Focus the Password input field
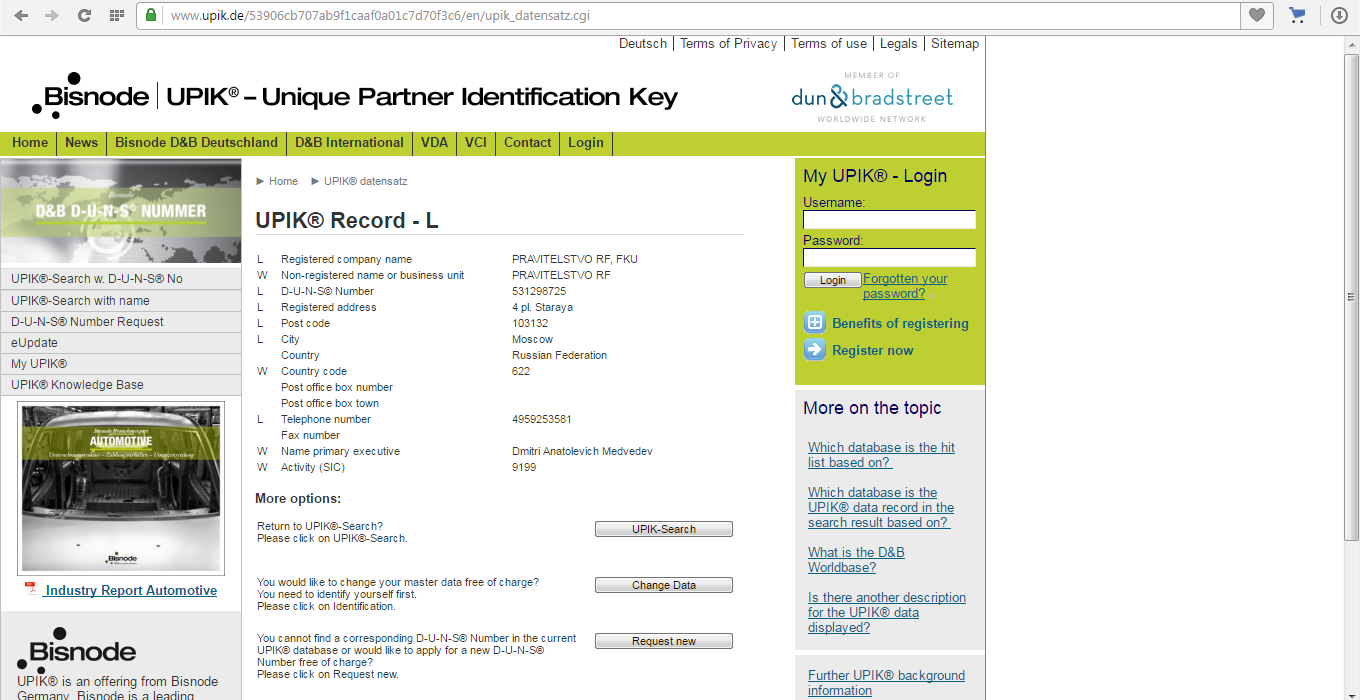The image size is (1360, 700). pyautogui.click(x=889, y=258)
